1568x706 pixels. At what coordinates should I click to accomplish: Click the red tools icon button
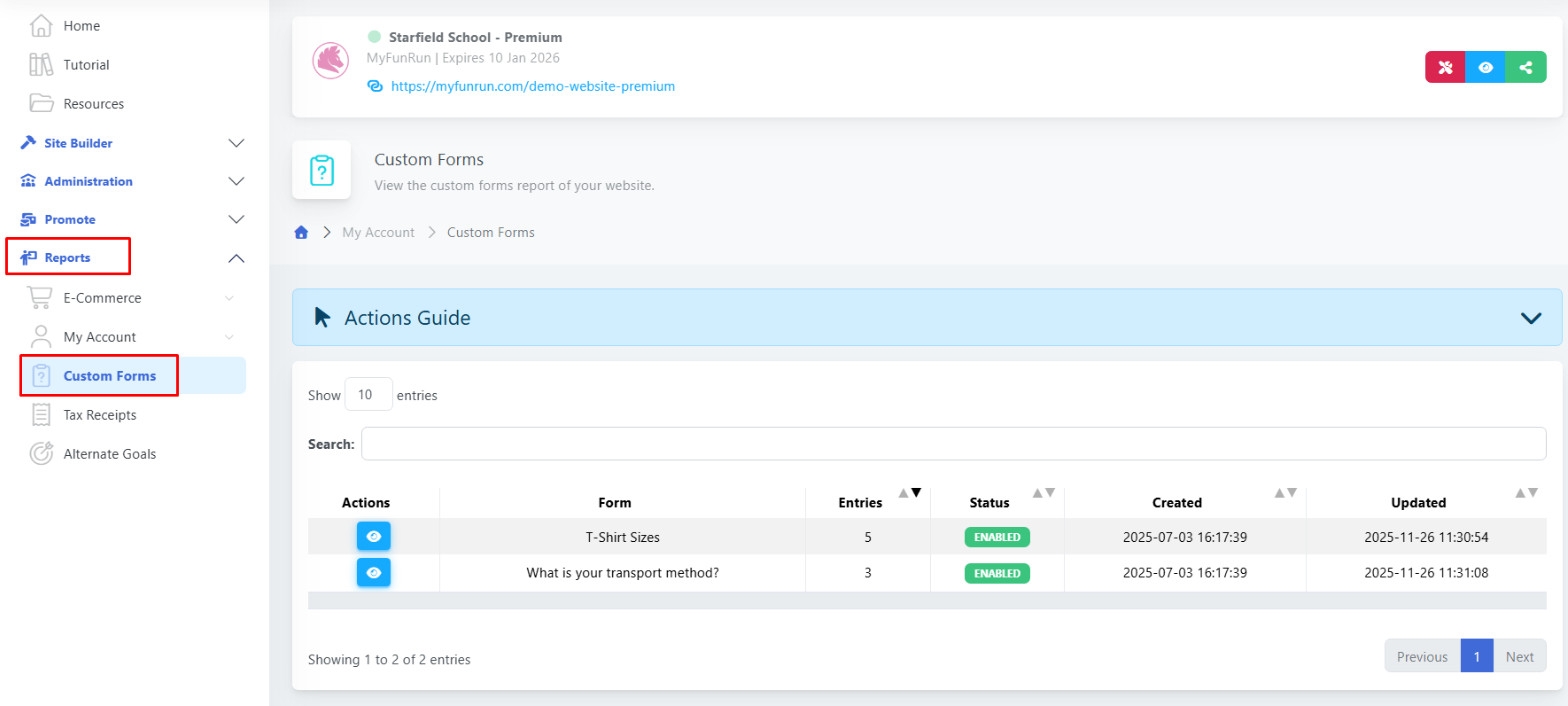(x=1445, y=67)
